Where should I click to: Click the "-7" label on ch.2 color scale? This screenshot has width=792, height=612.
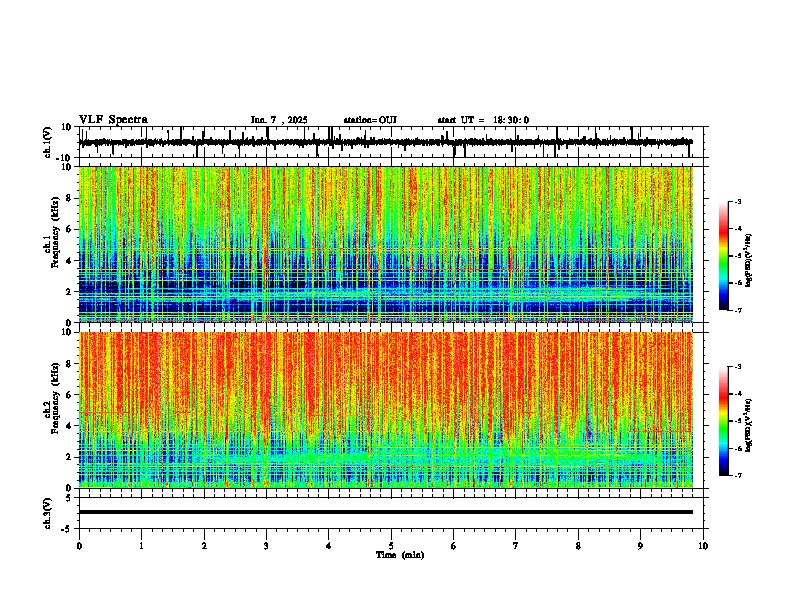738,475
